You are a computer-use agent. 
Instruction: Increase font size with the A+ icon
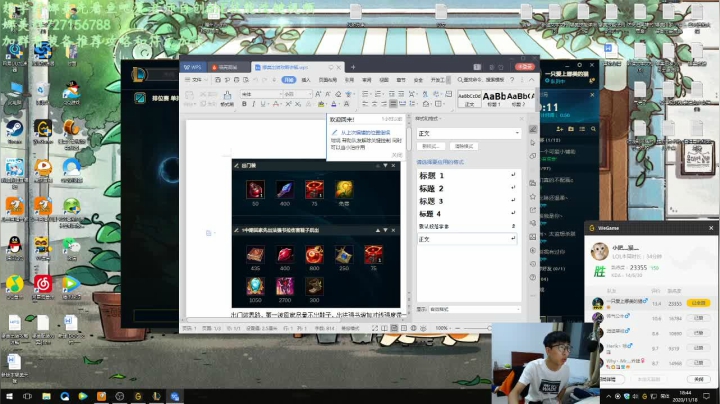(x=318, y=94)
